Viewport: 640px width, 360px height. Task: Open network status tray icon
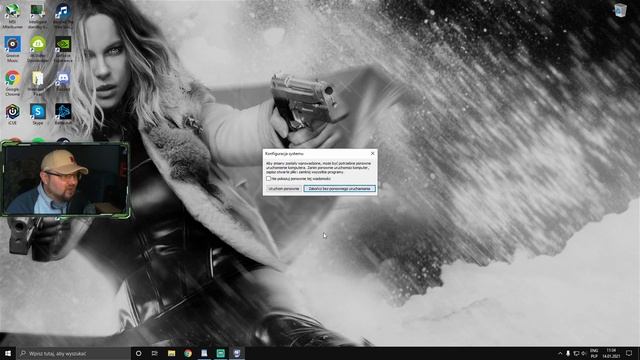576,353
